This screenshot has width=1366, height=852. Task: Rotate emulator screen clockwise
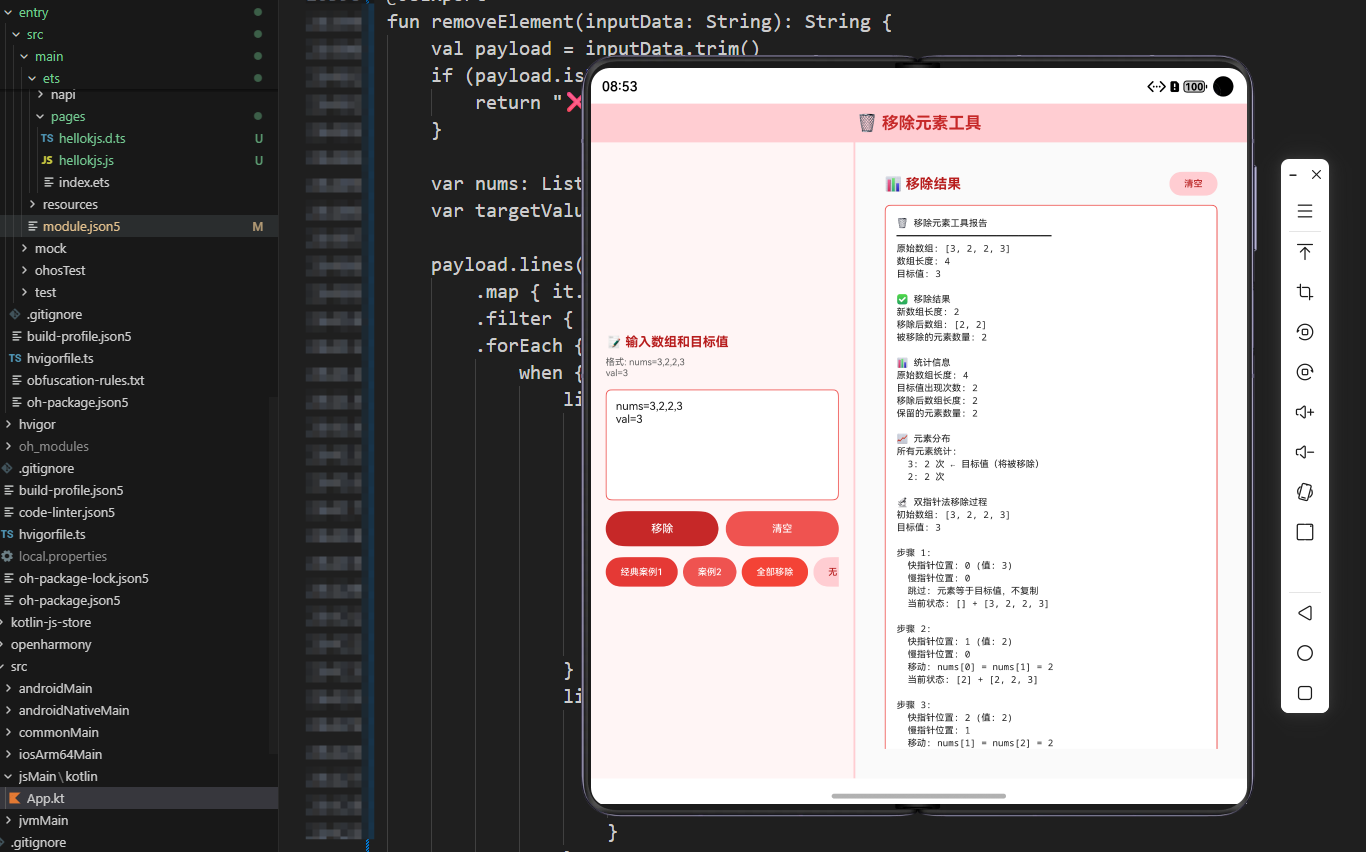[x=1305, y=372]
